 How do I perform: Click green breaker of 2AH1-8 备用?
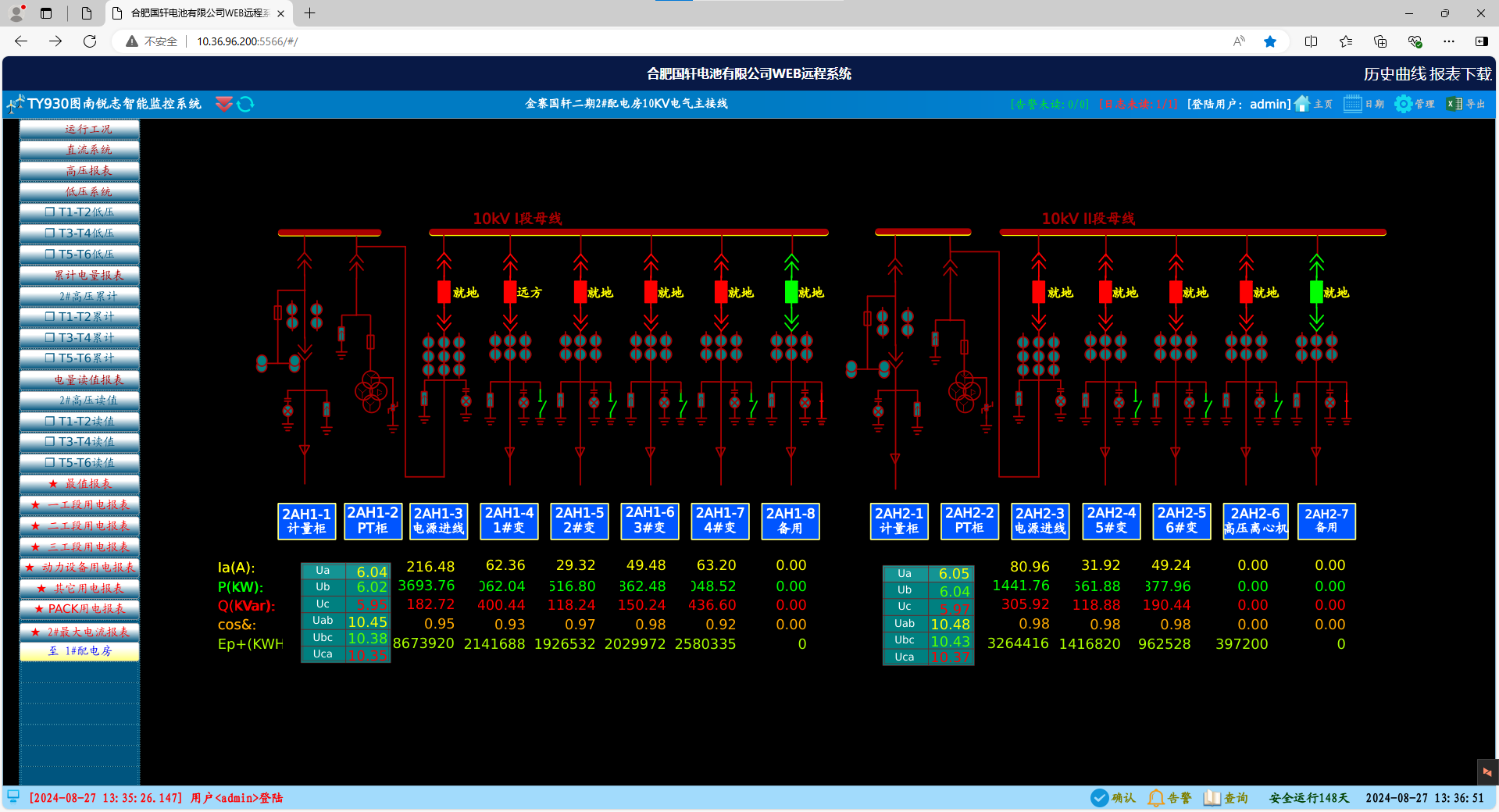[791, 292]
